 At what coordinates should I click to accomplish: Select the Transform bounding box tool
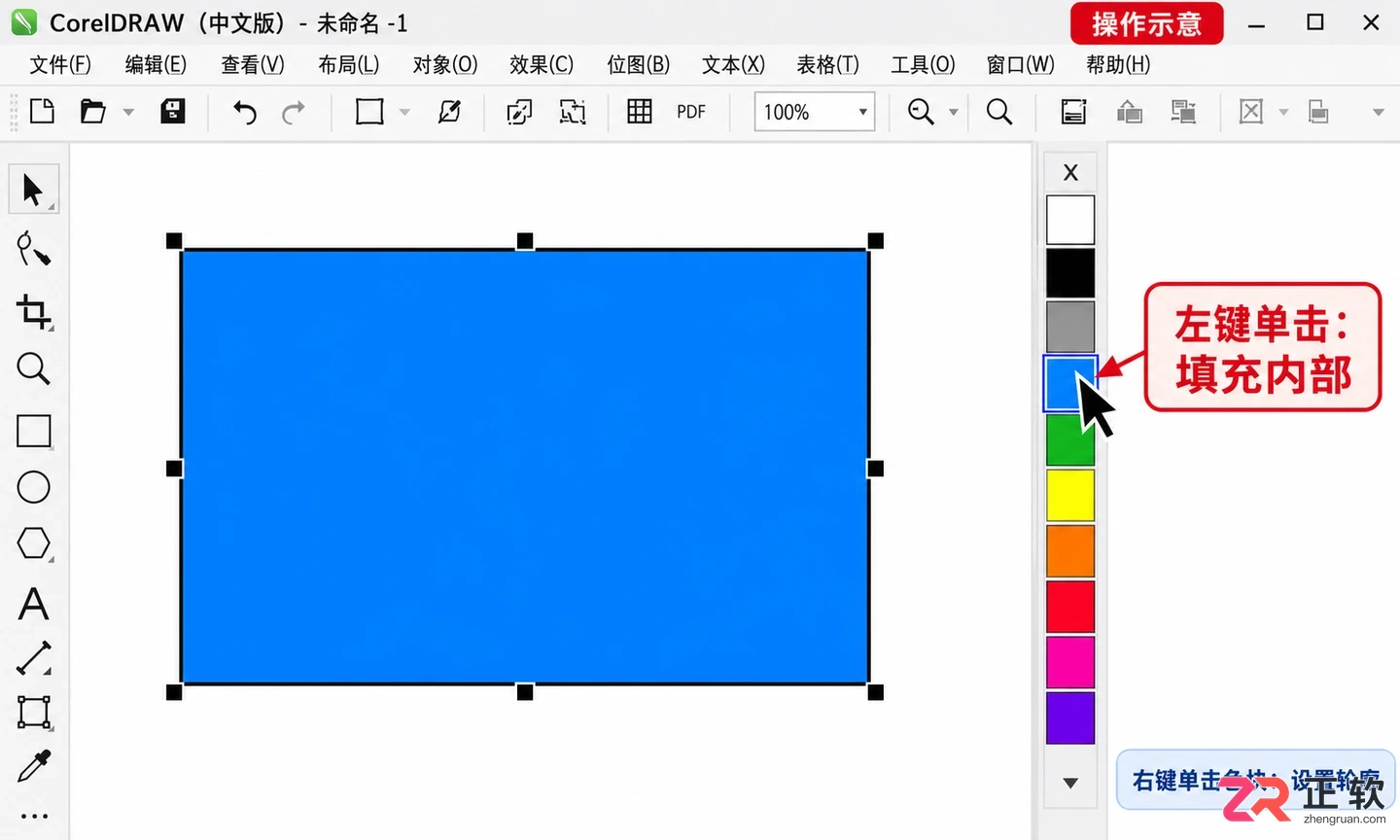point(34,713)
